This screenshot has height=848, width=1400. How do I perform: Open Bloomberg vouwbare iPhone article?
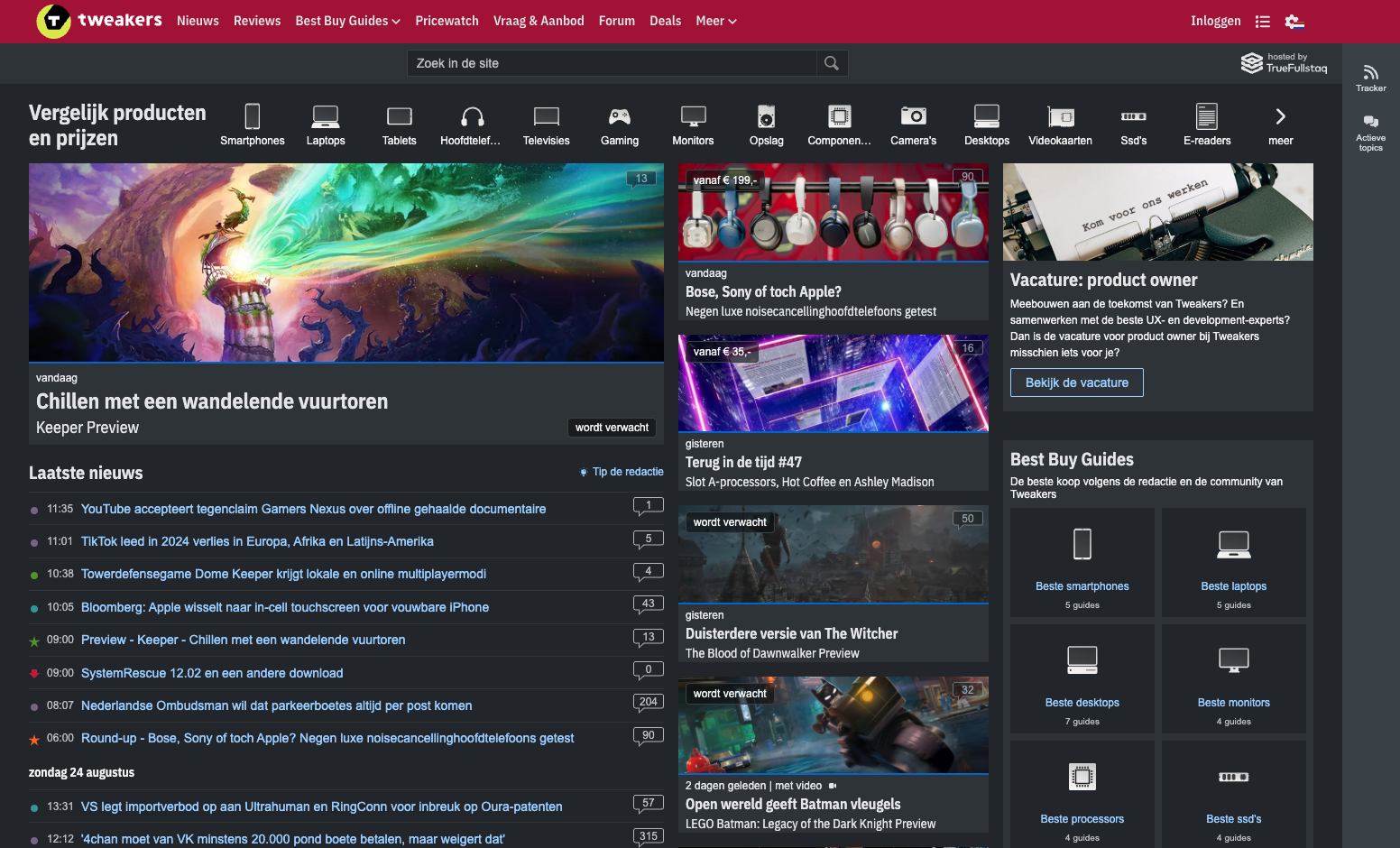click(x=285, y=607)
